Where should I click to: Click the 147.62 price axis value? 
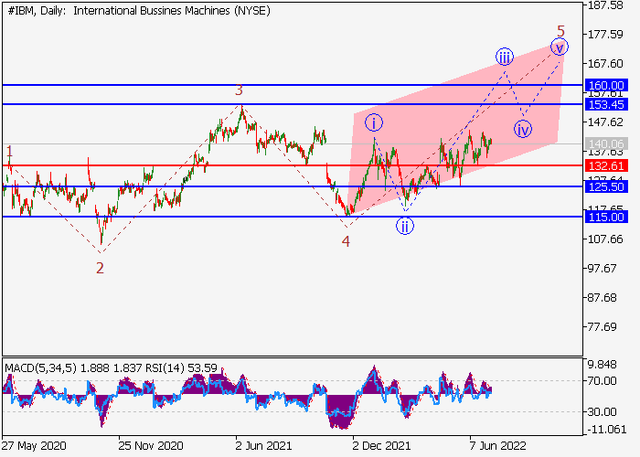click(x=606, y=122)
